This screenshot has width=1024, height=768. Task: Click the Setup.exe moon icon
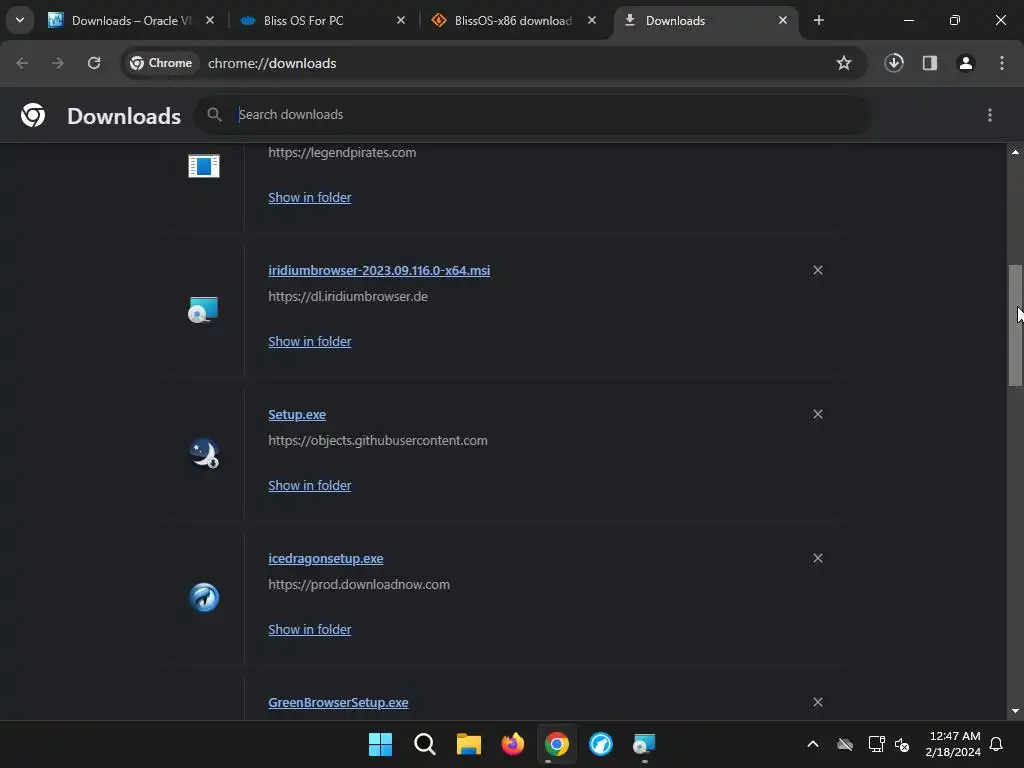click(204, 453)
